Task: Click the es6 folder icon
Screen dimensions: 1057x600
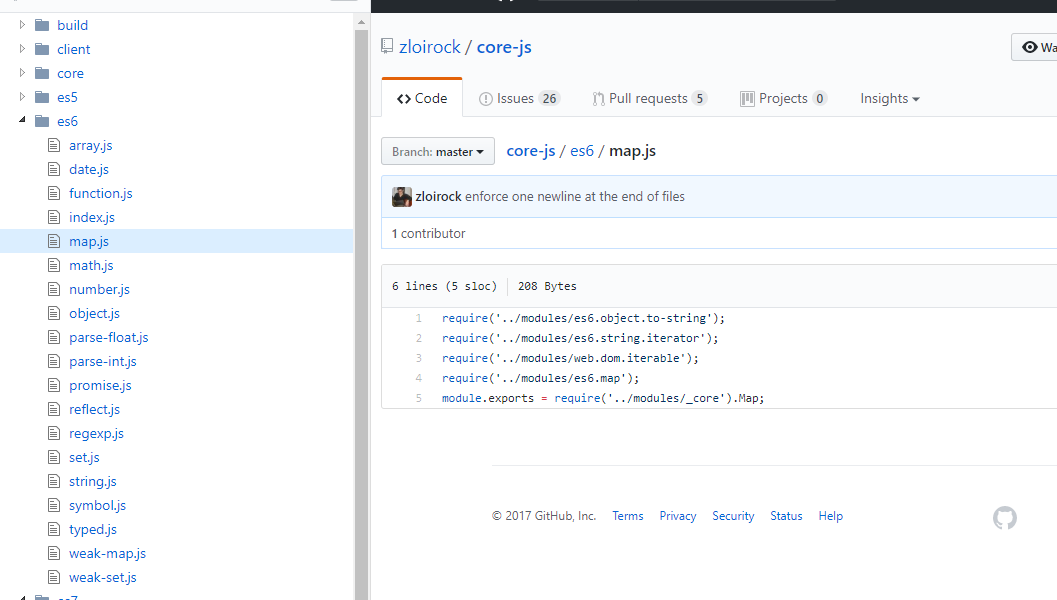Action: tap(42, 121)
